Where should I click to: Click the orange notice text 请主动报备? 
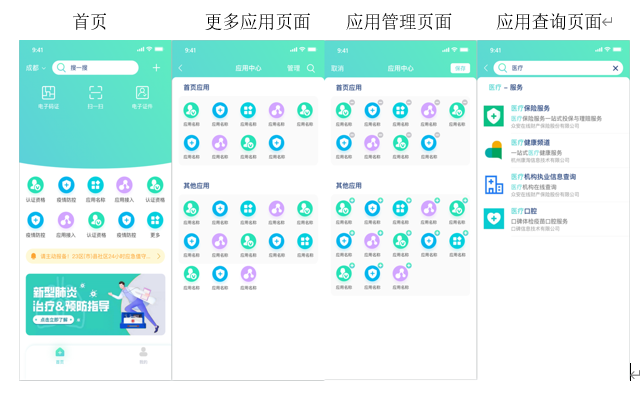(x=95, y=256)
